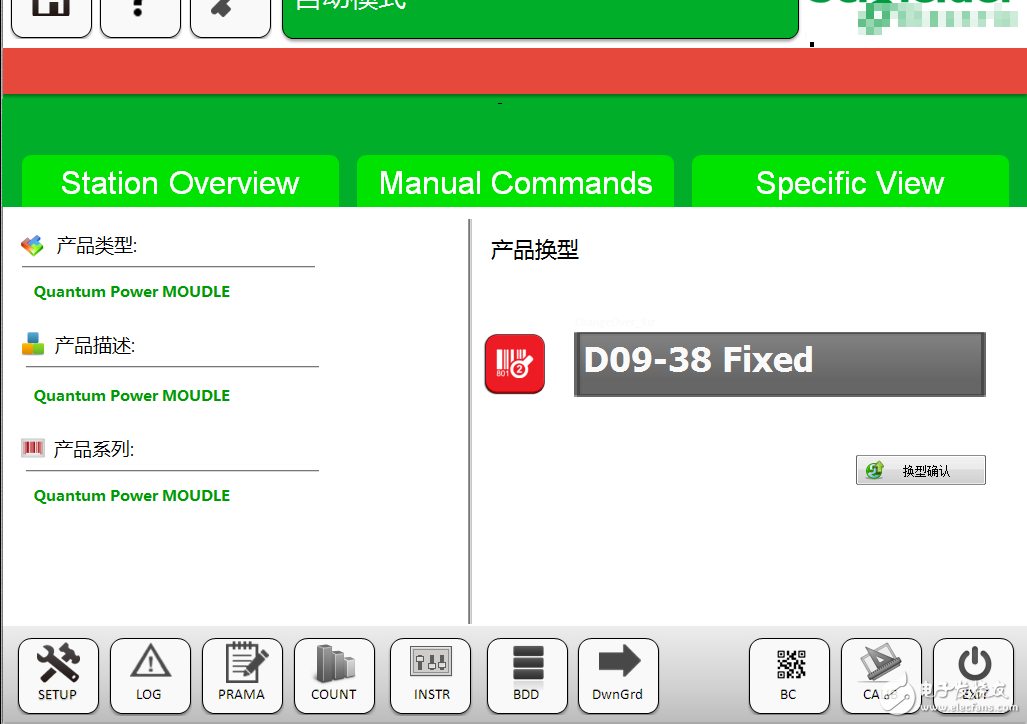Click the colored layers icon beside 产品类型
This screenshot has width=1027, height=724.
(x=32, y=246)
